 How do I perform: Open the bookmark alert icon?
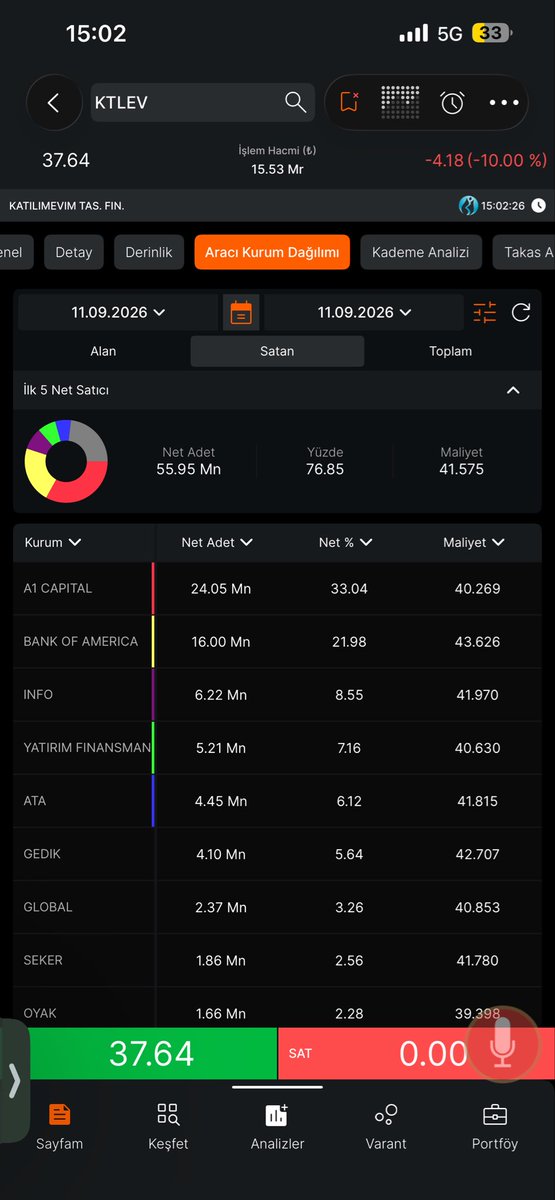pos(349,102)
